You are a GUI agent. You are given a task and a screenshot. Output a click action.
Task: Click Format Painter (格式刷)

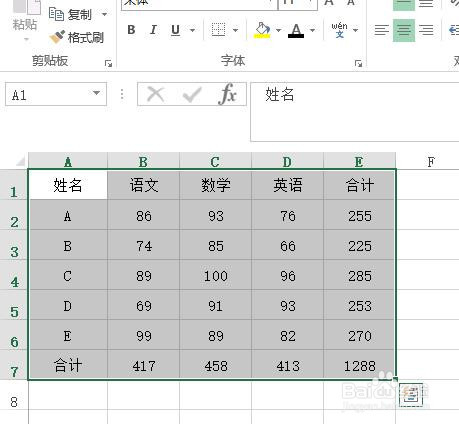coord(77,37)
